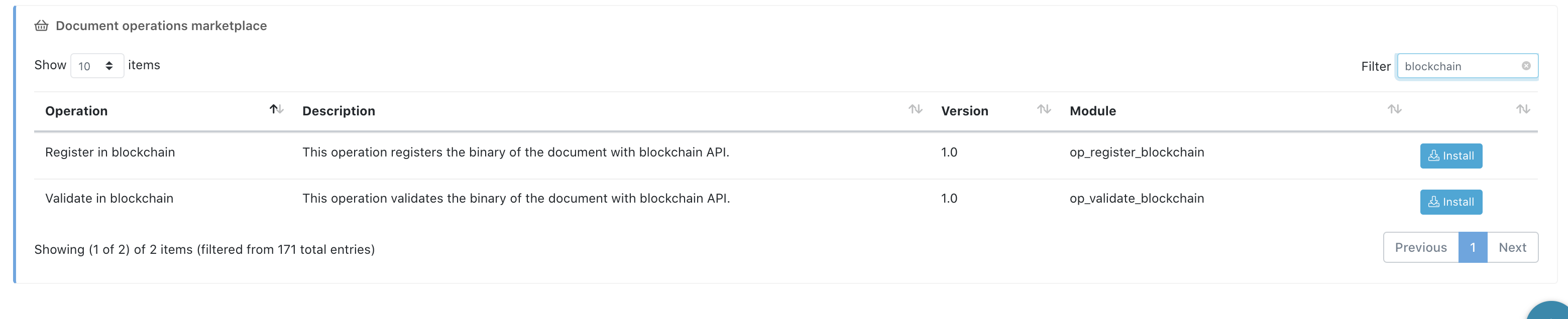Click sort arrows above Install buttons
The height and width of the screenshot is (319, 1568).
click(1522, 109)
